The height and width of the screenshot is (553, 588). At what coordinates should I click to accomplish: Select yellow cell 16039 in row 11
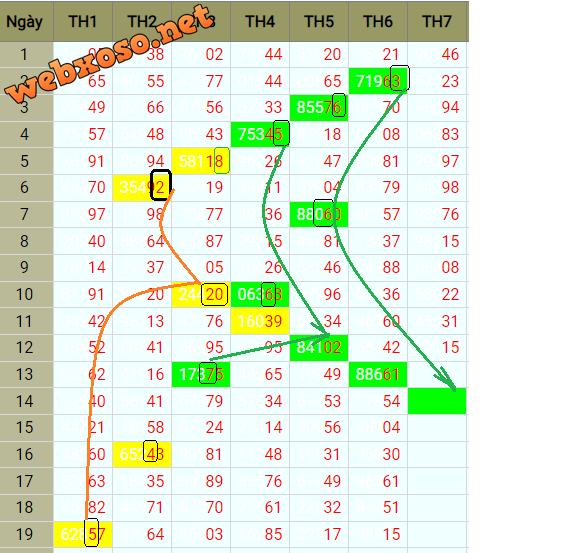click(260, 321)
